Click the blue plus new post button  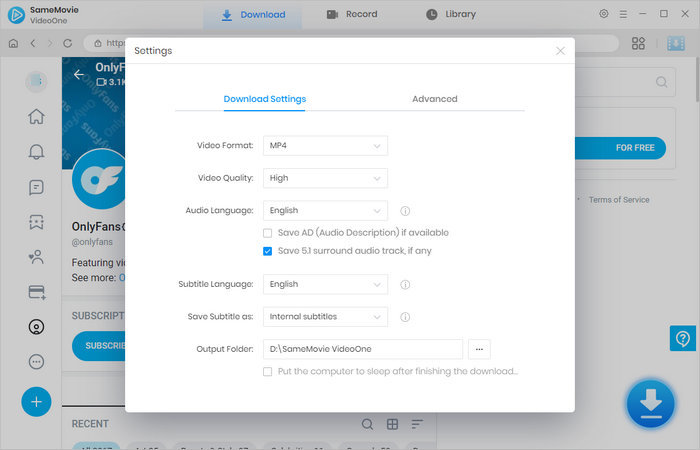pyautogui.click(x=36, y=402)
